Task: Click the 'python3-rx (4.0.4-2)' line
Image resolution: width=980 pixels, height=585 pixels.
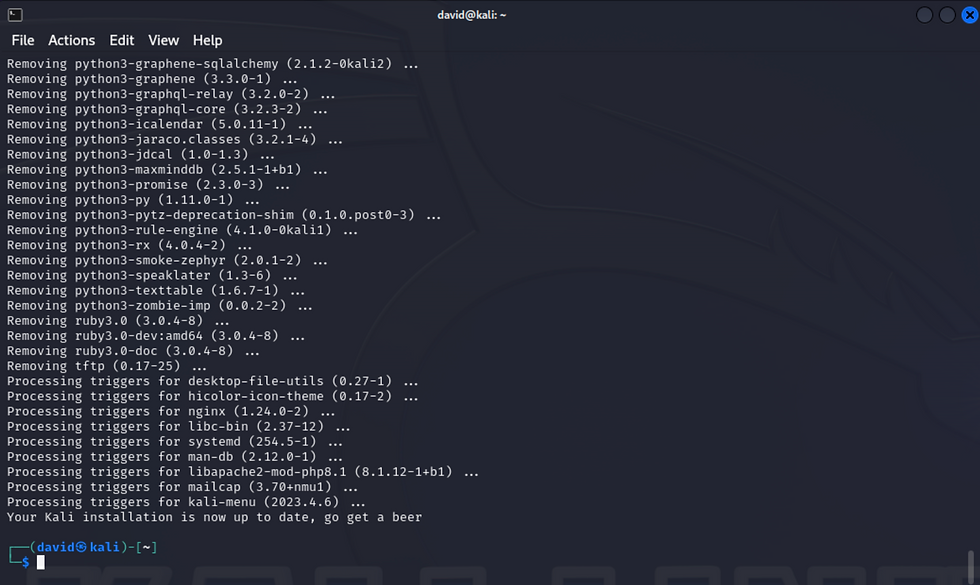Action: coord(129,245)
